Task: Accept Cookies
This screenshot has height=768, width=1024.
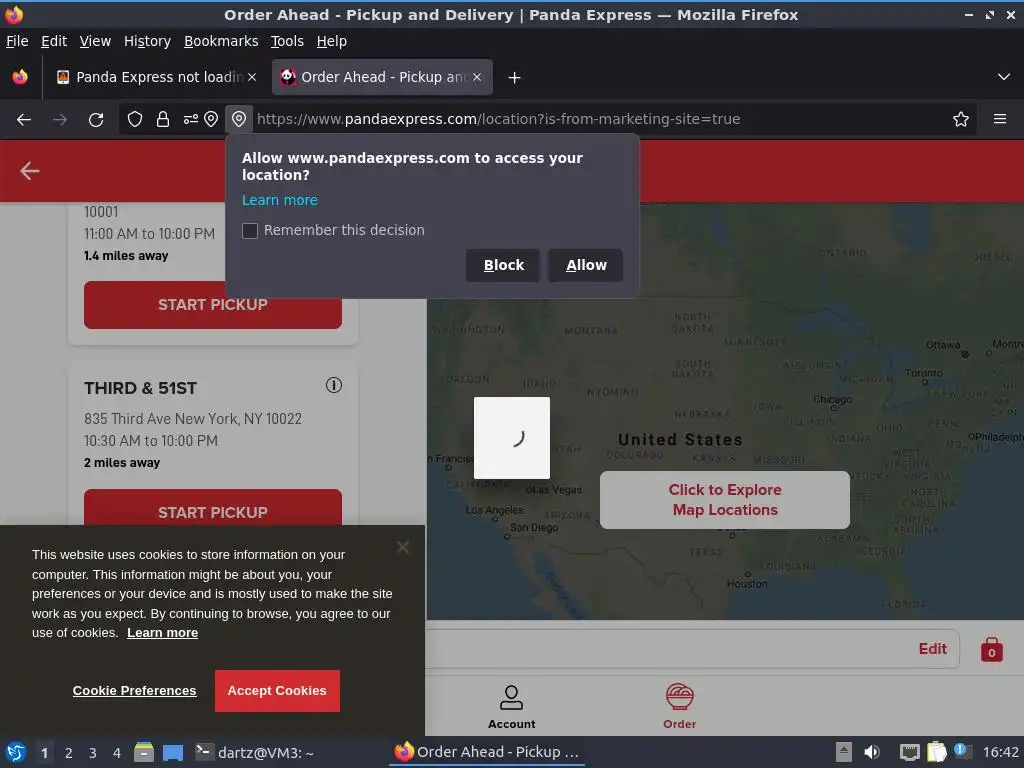Action: click(x=277, y=691)
